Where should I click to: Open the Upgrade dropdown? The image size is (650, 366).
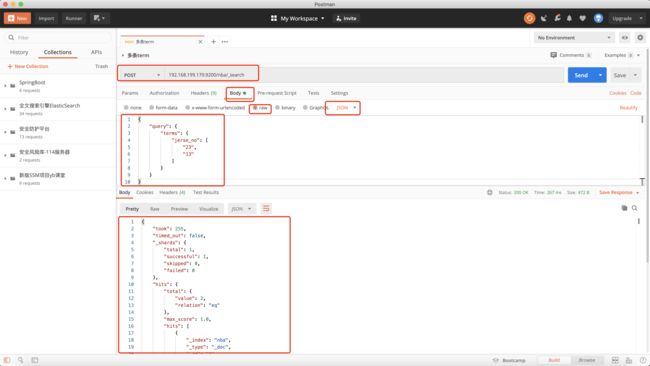point(627,18)
